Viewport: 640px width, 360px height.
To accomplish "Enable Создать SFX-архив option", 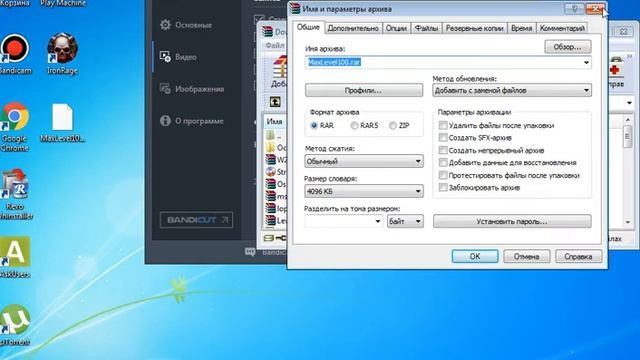I will coord(443,138).
